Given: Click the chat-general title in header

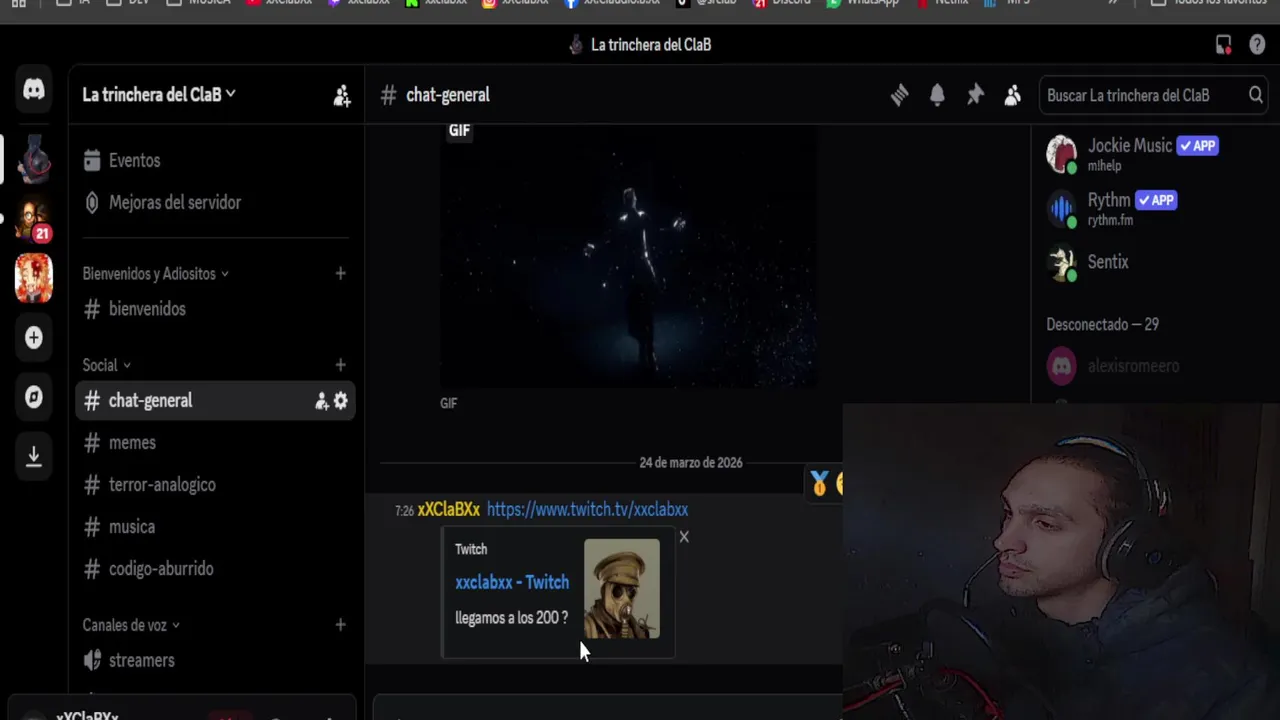Looking at the screenshot, I should click(447, 95).
